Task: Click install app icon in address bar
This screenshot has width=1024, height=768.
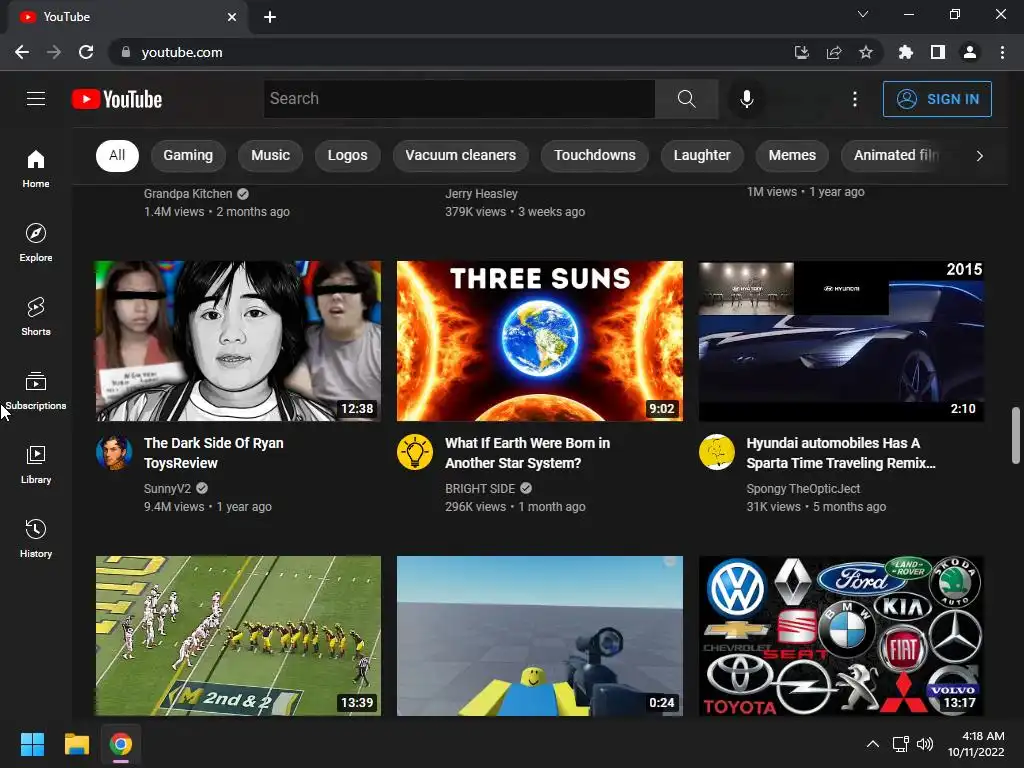Action: pos(802,52)
